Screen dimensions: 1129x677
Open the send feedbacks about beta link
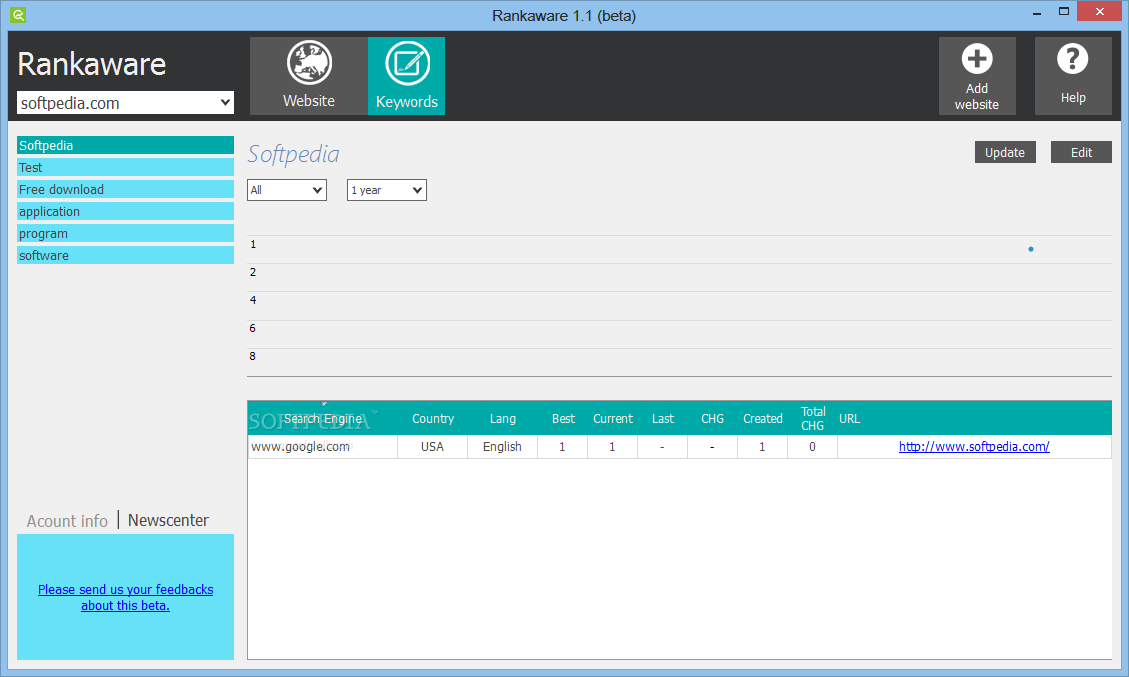pyautogui.click(x=125, y=597)
